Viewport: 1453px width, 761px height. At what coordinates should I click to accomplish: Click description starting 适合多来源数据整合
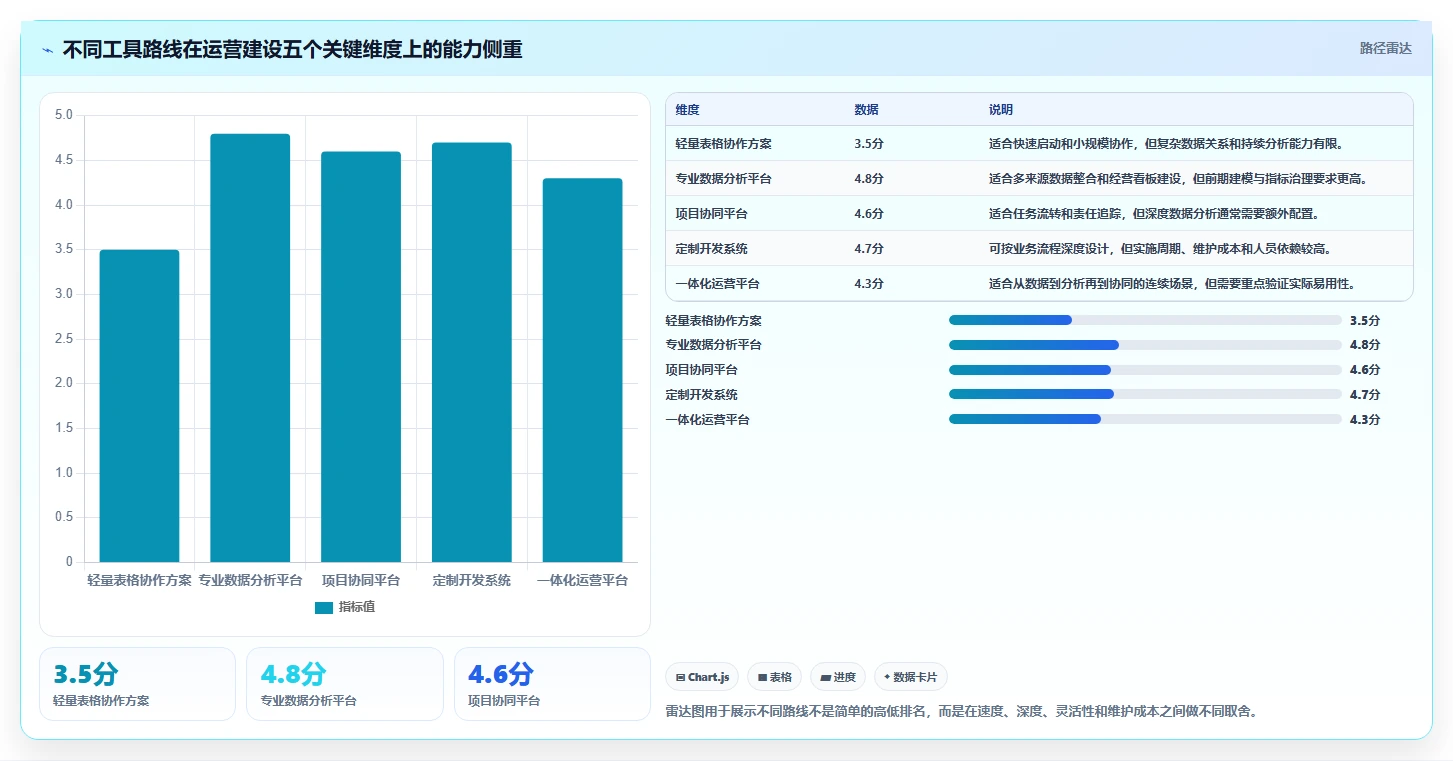(1178, 179)
